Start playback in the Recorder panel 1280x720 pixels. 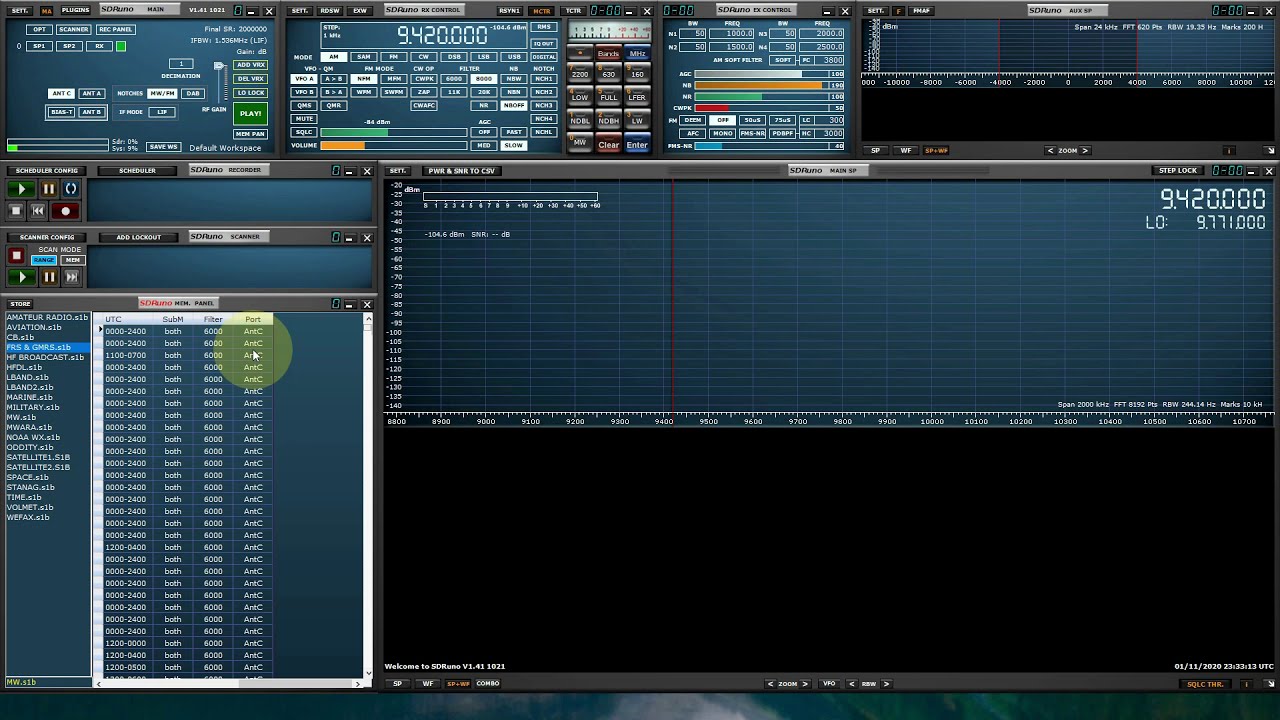21,189
